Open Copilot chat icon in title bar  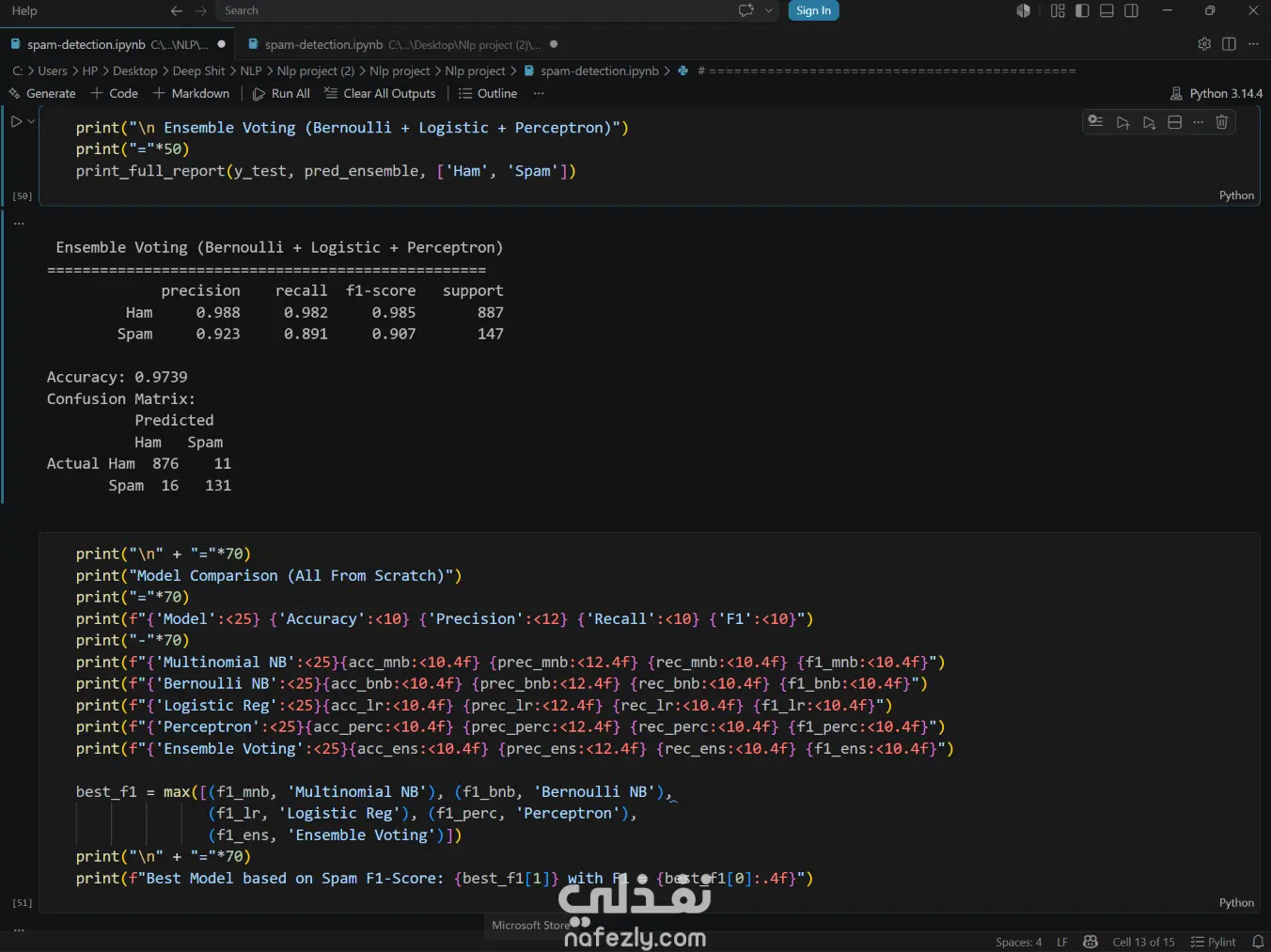tap(746, 10)
